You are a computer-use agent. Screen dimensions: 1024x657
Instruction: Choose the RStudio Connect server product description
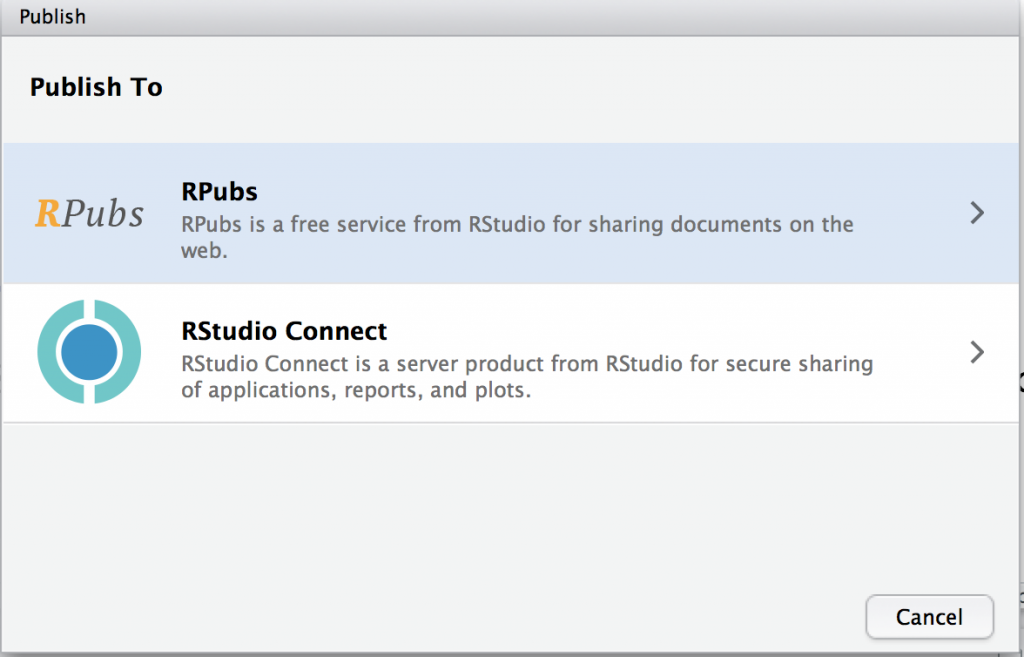527,363
